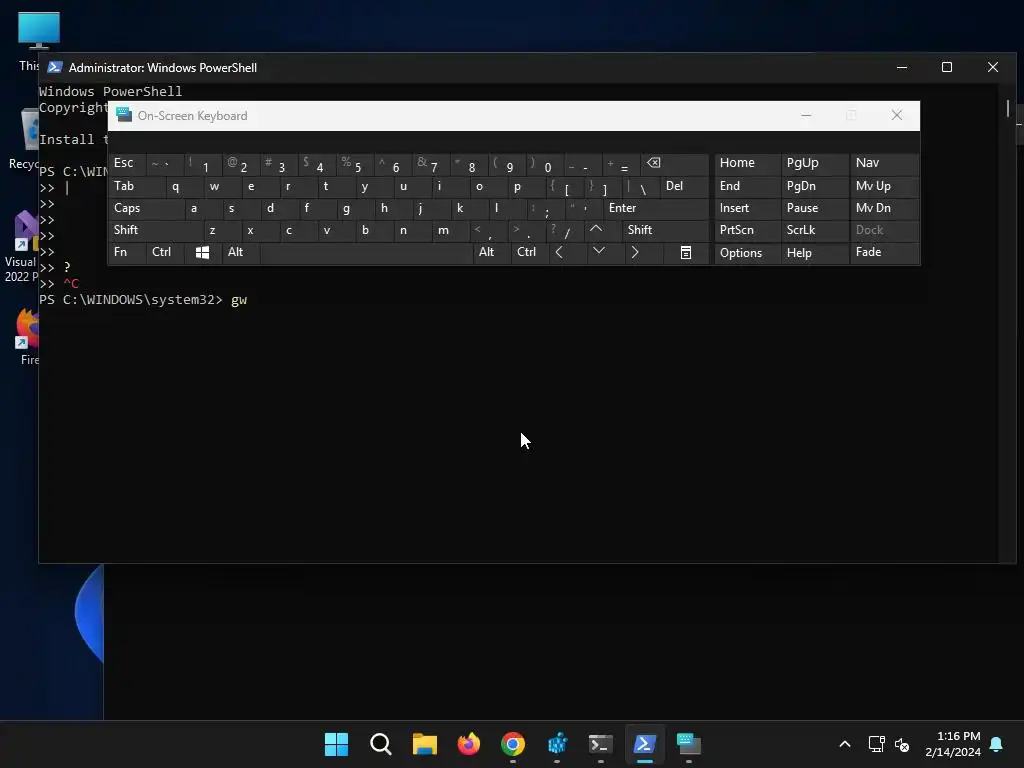
Task: Open the muted volume tray icon
Action: click(x=902, y=744)
